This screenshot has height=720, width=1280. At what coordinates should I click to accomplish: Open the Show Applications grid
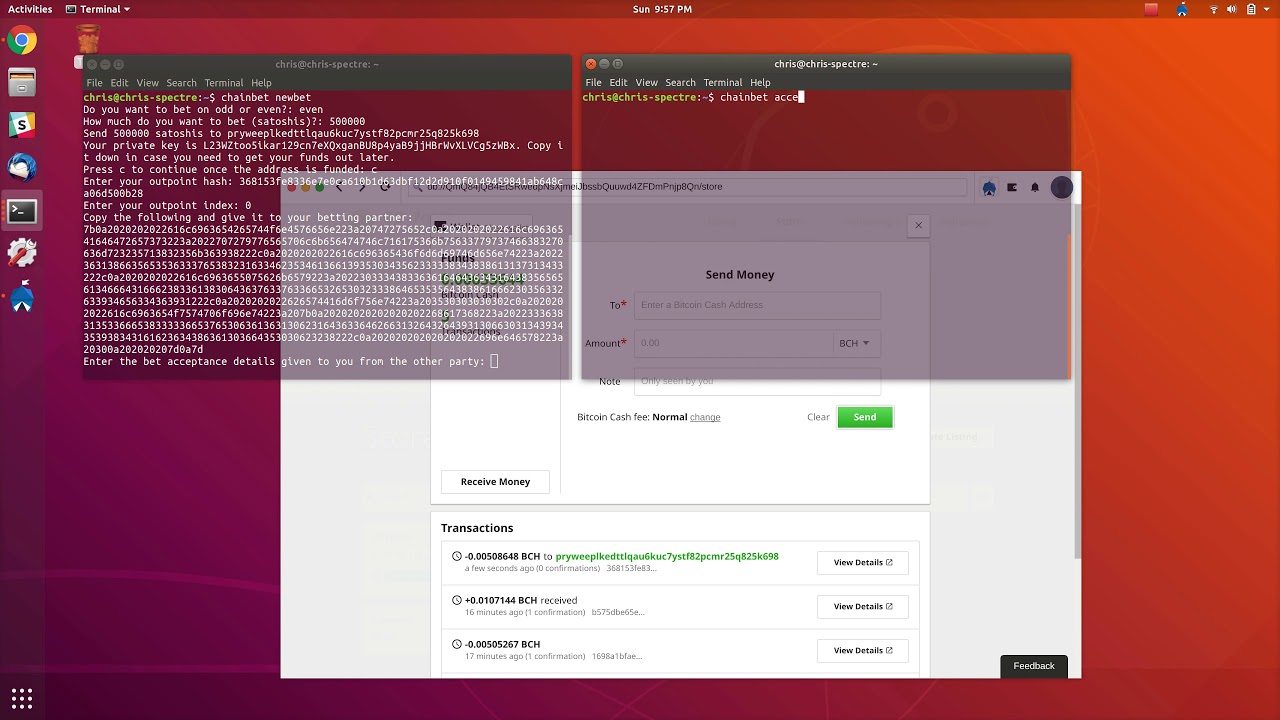click(22, 697)
